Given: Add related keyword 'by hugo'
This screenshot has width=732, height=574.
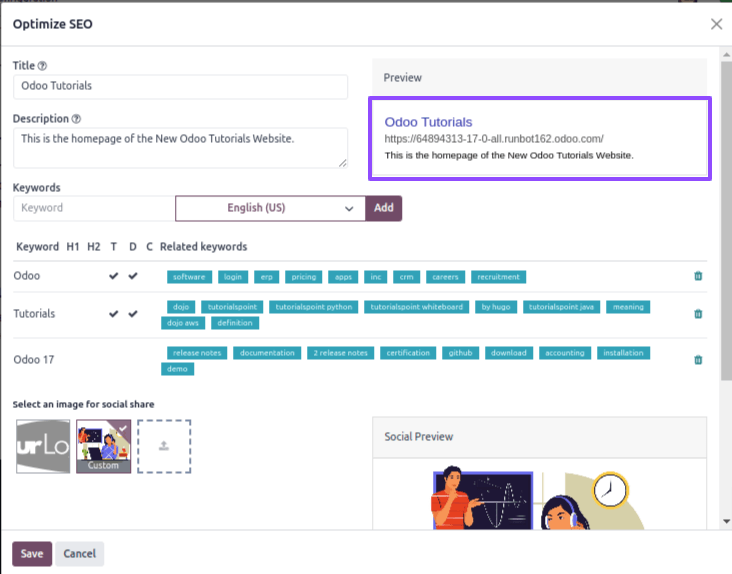Looking at the screenshot, I should tap(496, 307).
